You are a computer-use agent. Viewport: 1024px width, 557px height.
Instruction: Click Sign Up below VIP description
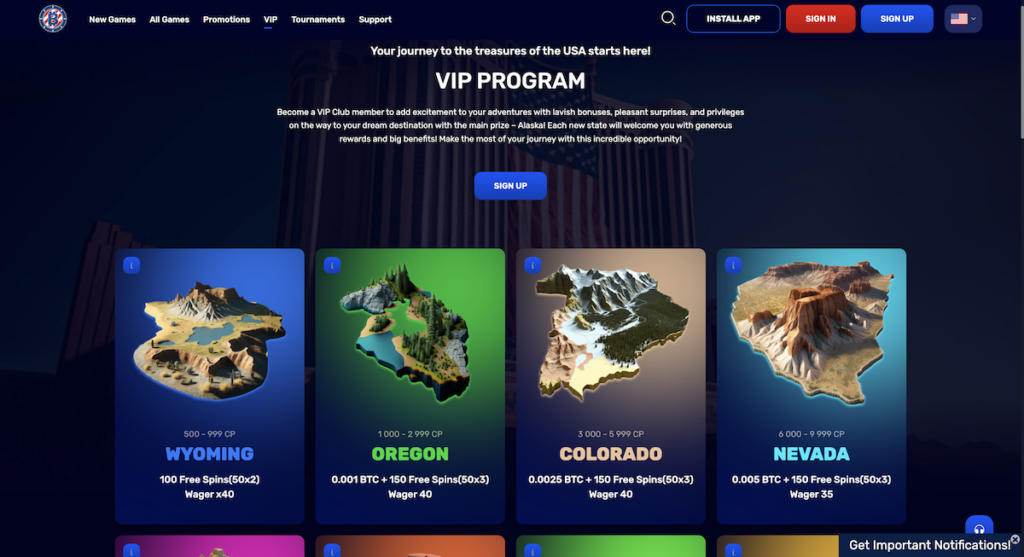point(510,186)
